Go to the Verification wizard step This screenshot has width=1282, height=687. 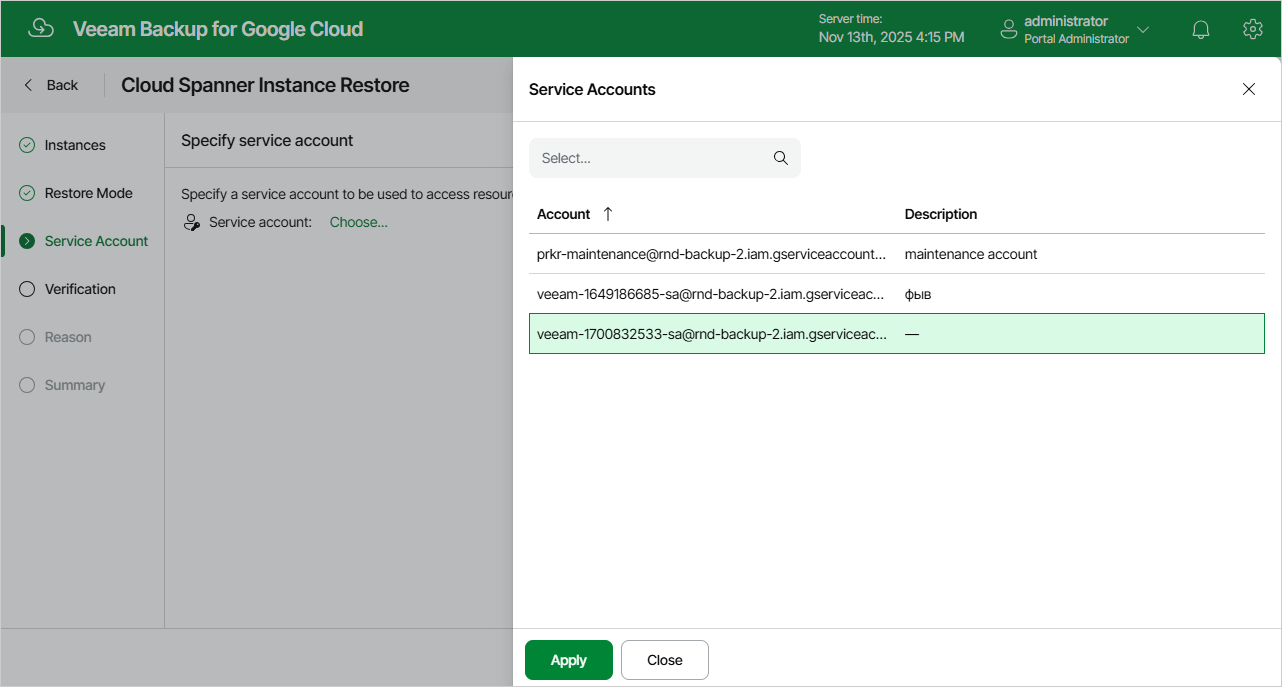tap(80, 289)
